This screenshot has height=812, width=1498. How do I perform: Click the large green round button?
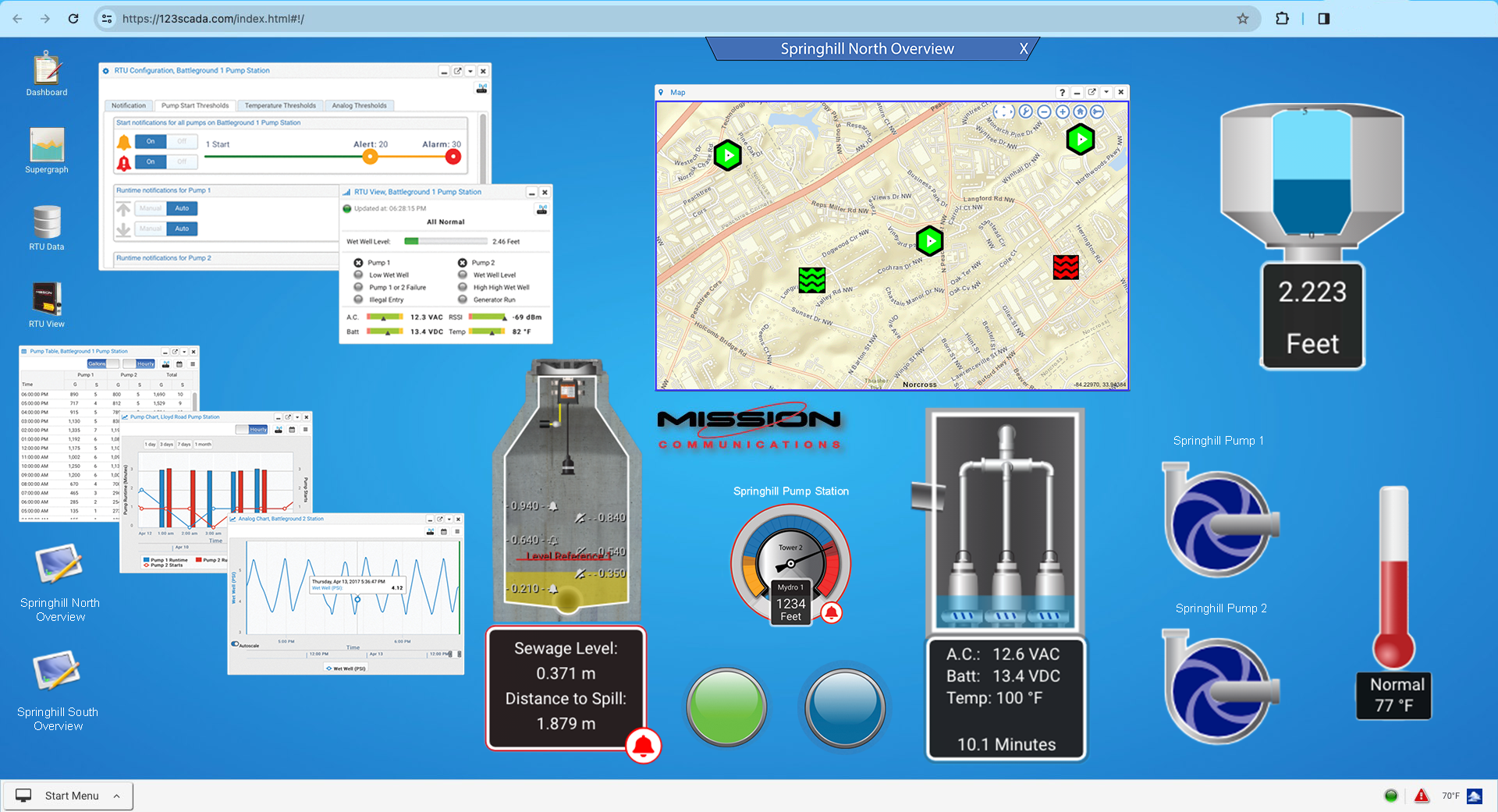[726, 707]
